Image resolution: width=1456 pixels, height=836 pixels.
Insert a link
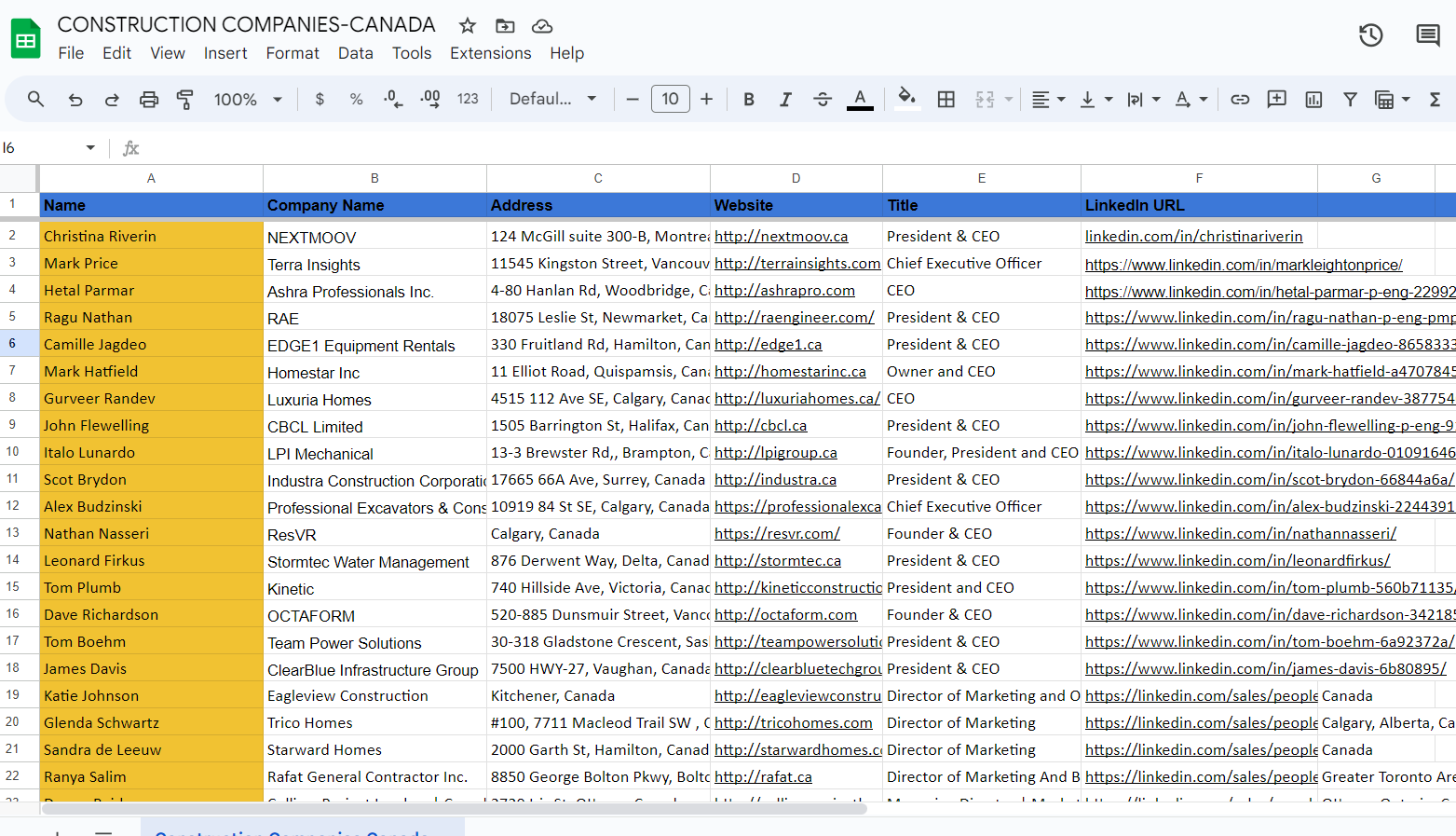point(1240,99)
